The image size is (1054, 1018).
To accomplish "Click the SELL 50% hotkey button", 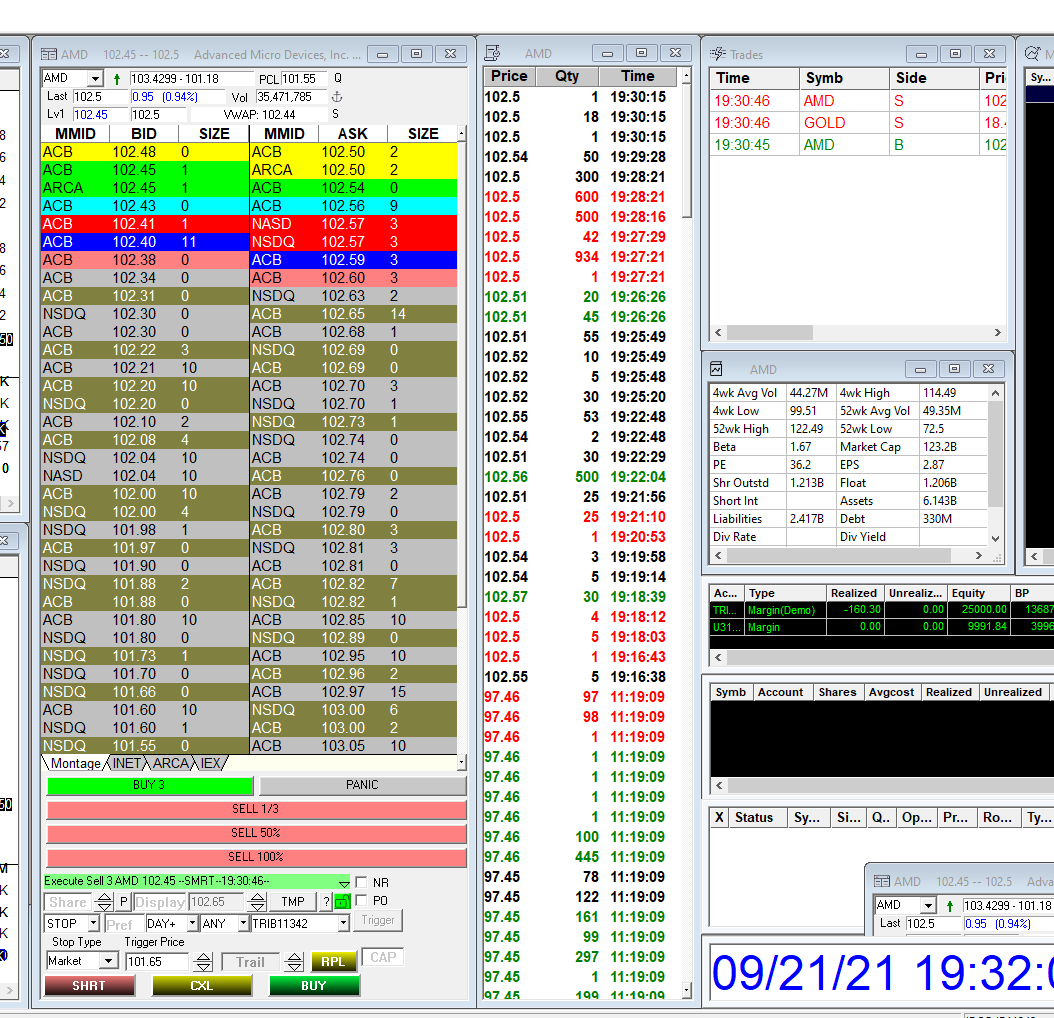I will 256,833.
